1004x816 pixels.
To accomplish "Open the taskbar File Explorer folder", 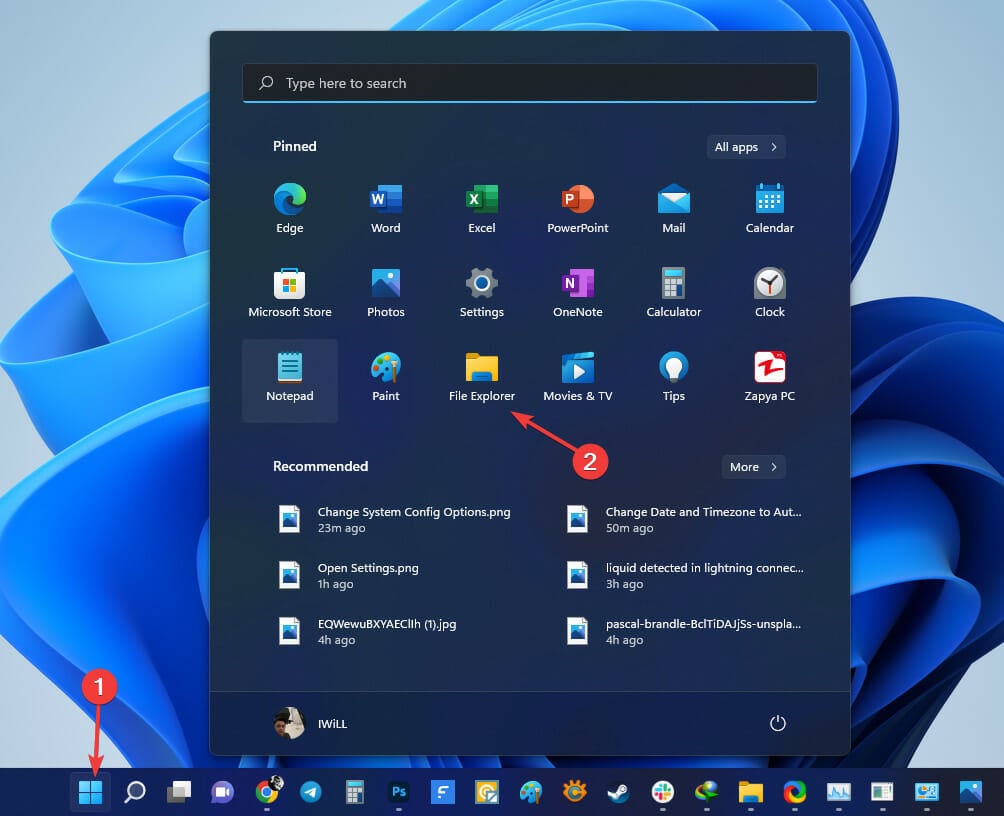I will (750, 792).
